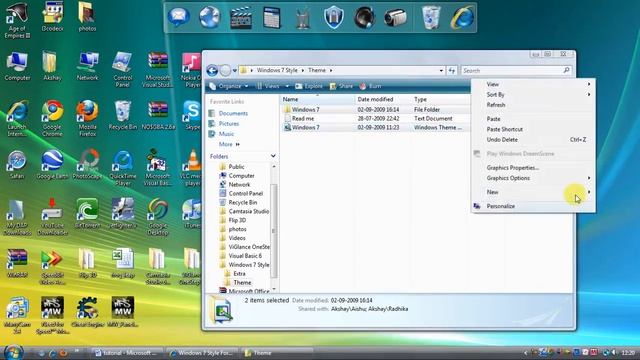Screen dimensions: 640x360
Task: Launch Internet Explorer from the top dock
Action: [462, 17]
